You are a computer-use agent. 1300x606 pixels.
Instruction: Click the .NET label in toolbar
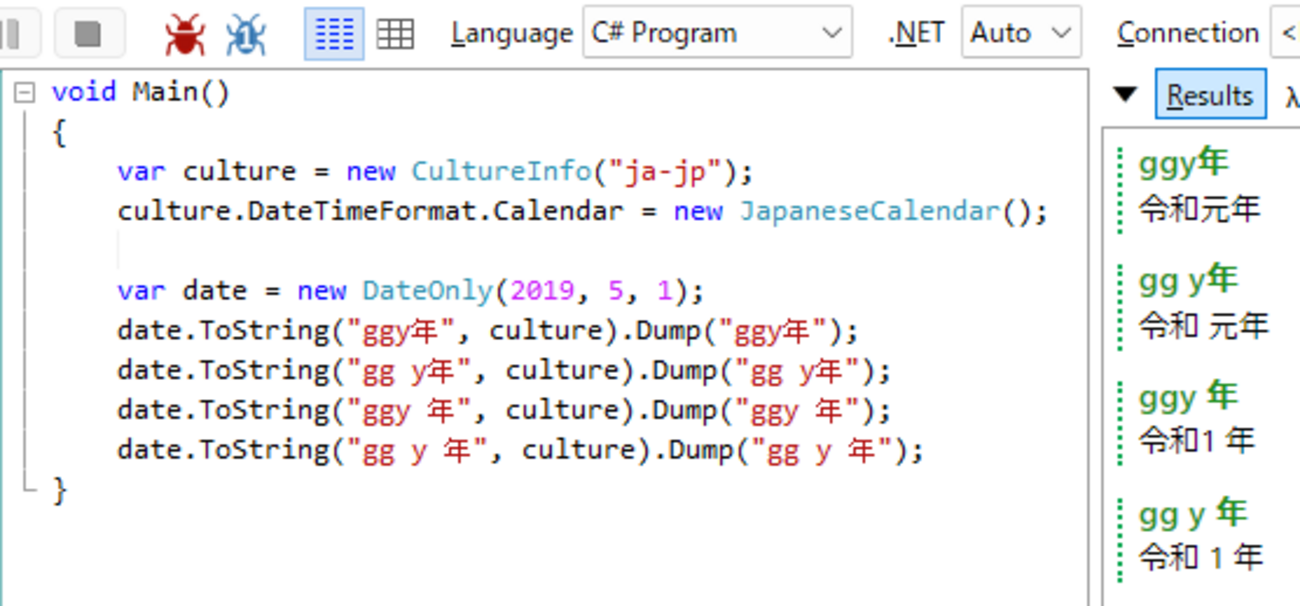tap(915, 33)
